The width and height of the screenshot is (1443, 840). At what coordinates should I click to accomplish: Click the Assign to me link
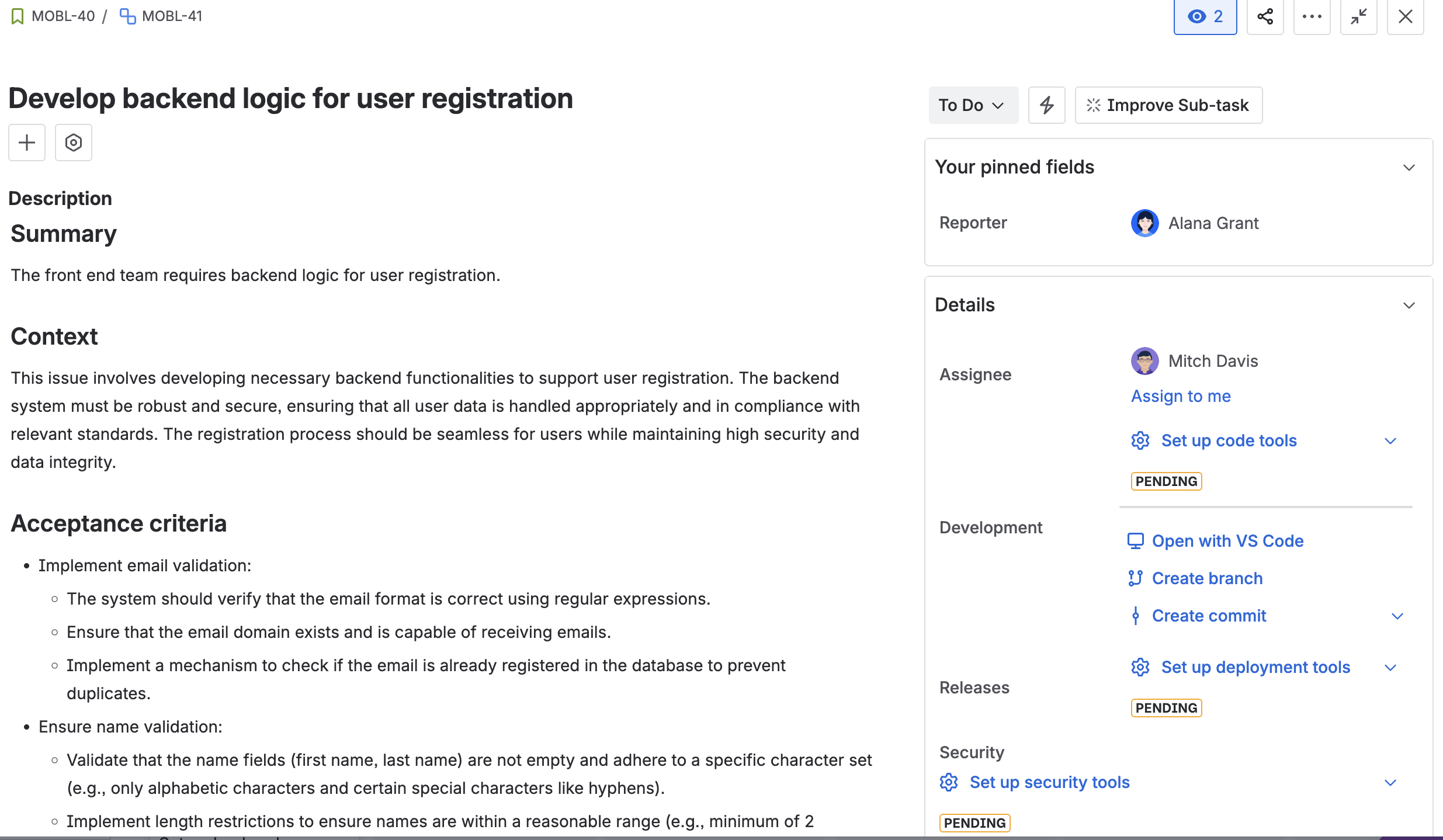click(x=1180, y=396)
